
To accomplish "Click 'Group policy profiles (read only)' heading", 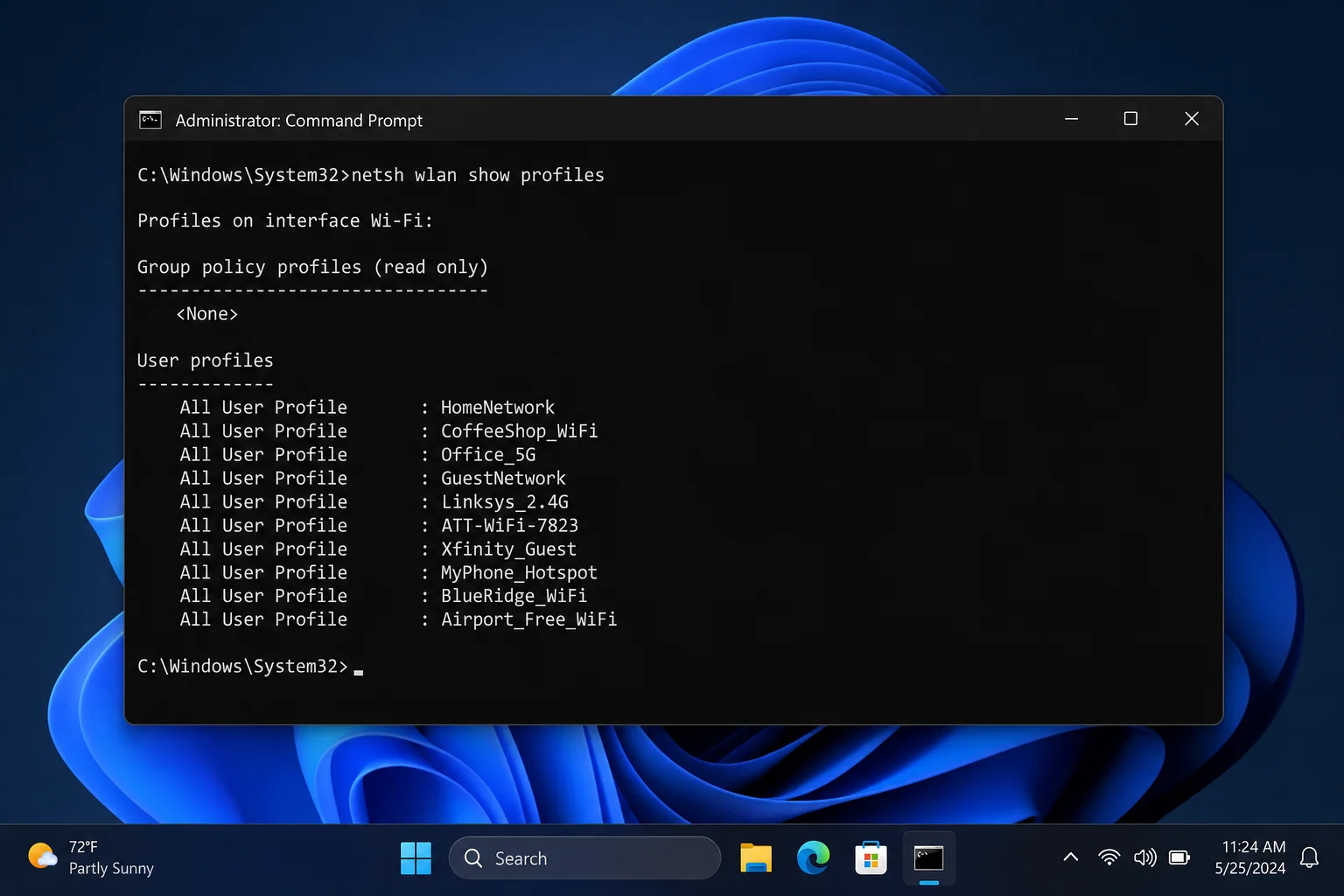I will (312, 267).
